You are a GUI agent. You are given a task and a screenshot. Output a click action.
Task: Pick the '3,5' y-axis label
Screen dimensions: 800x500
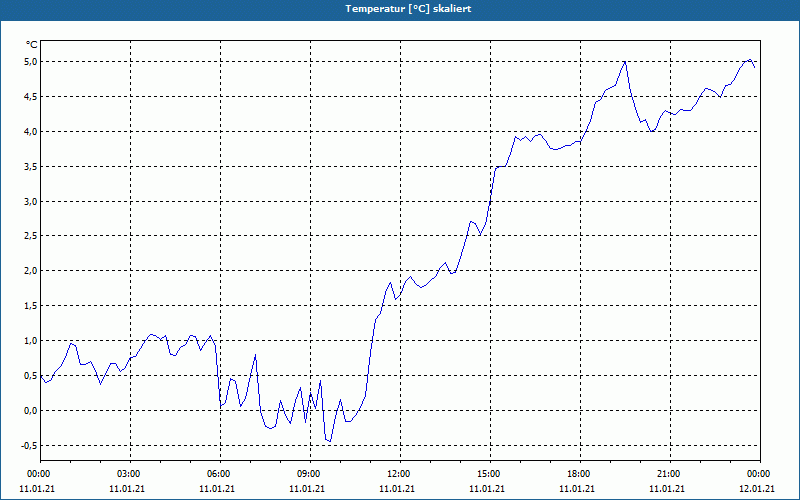(x=32, y=166)
